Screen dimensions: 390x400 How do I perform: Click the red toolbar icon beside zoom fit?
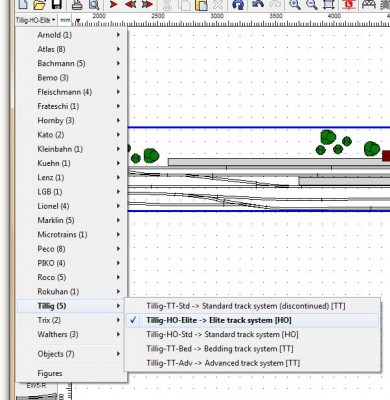coord(348,5)
